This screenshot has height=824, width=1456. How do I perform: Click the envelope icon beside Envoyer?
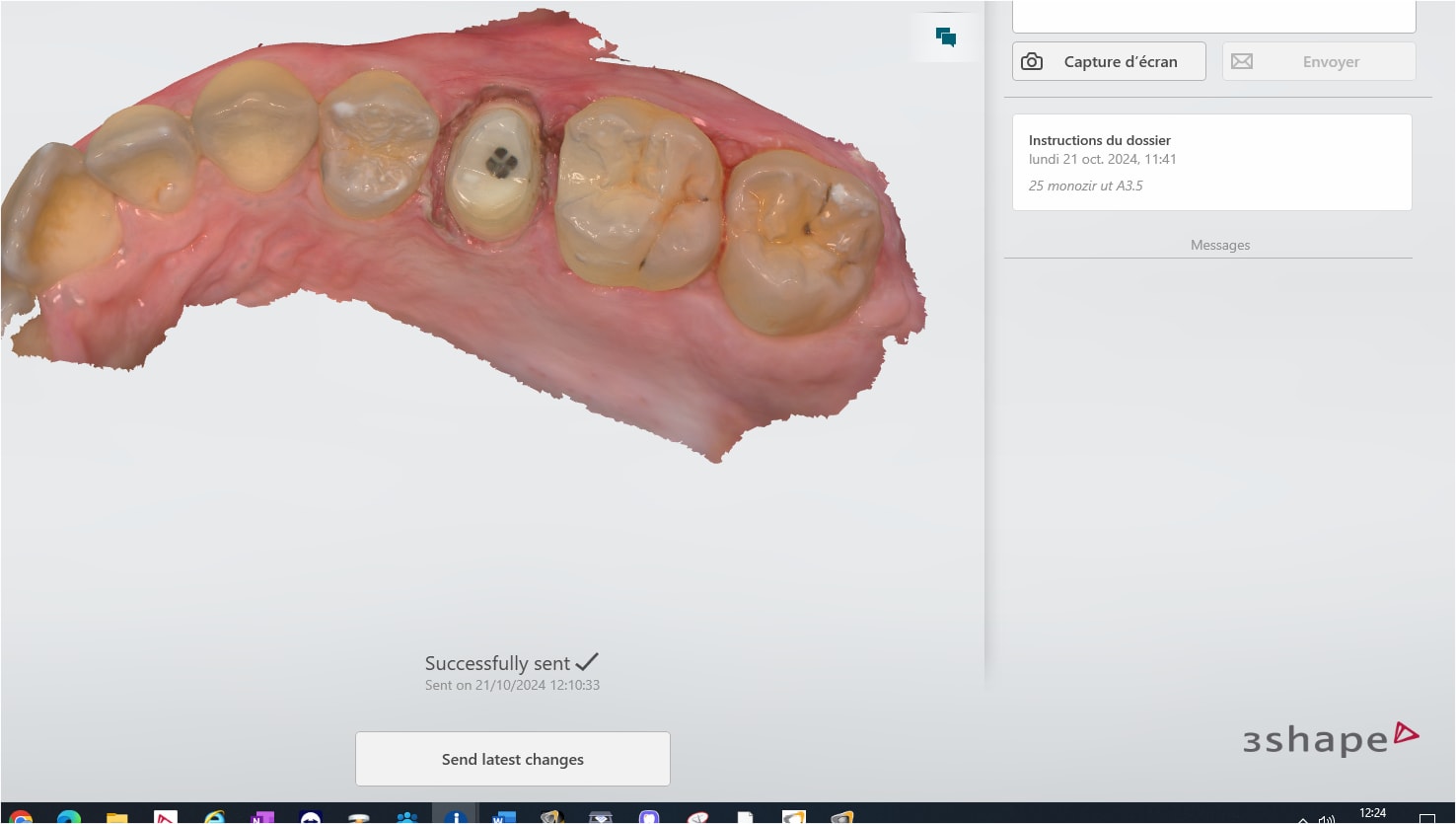(1242, 61)
